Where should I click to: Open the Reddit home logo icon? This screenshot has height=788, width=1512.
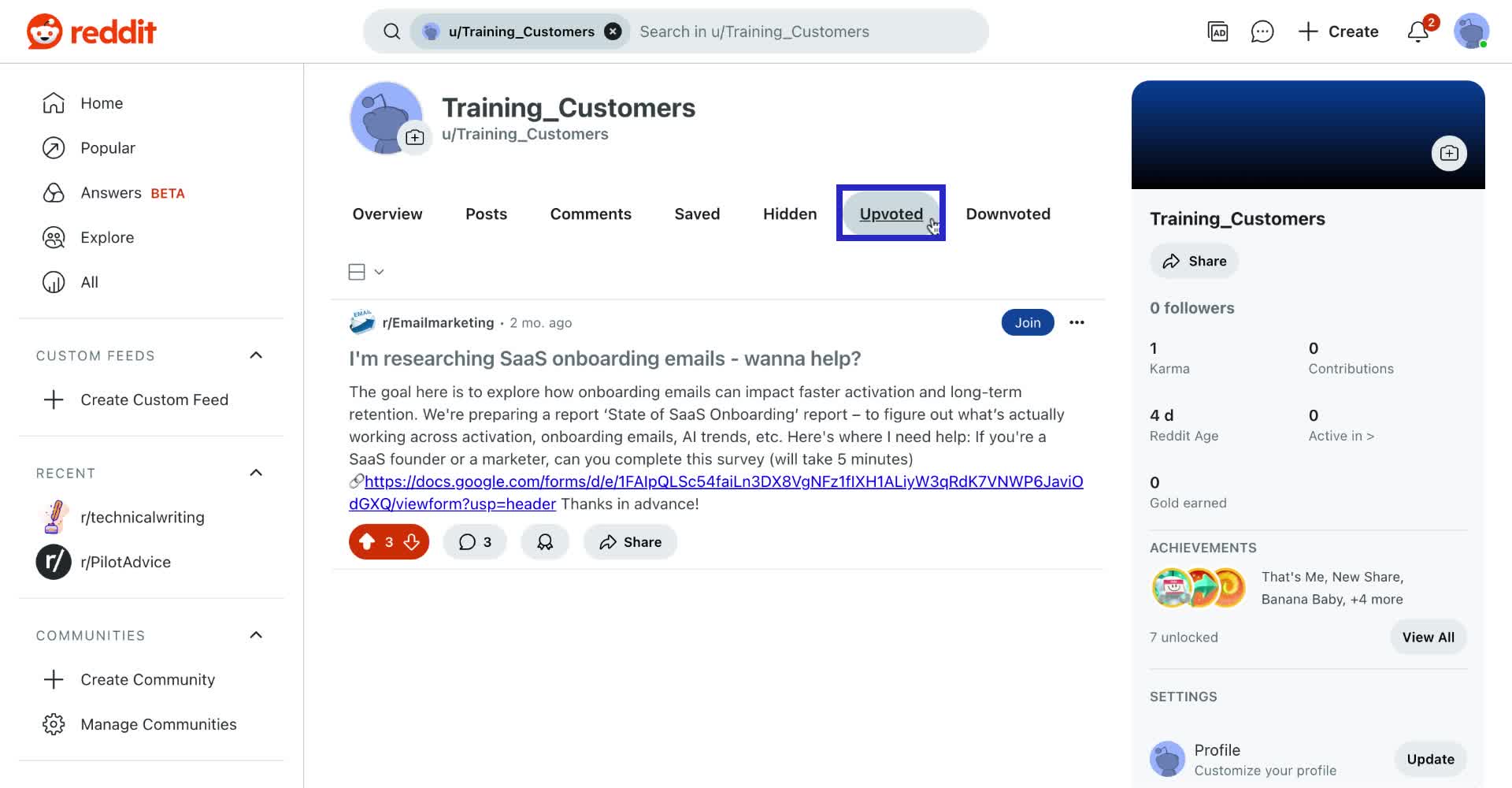coord(45,32)
